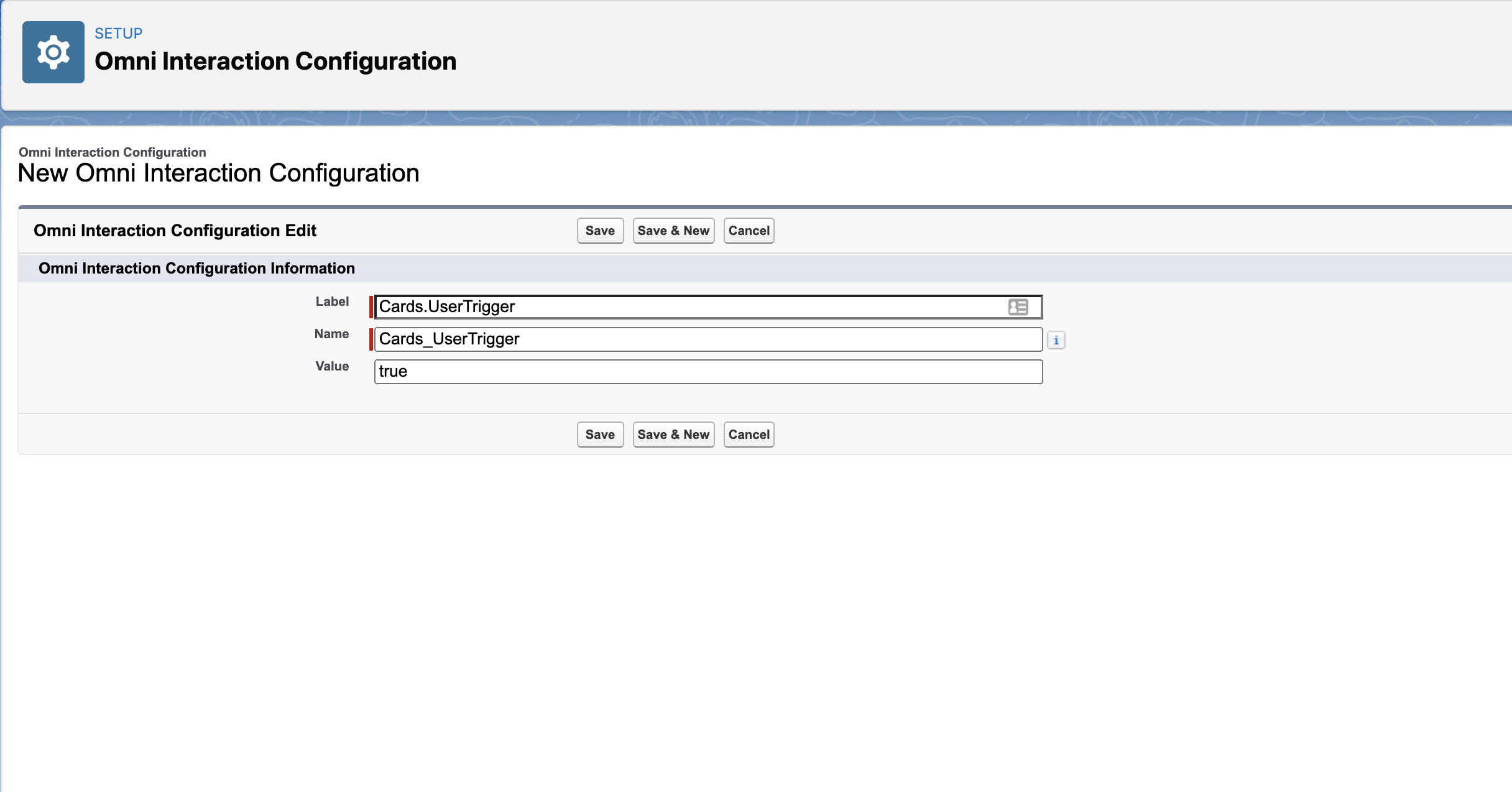Viewport: 1512px width, 792px height.
Task: Click the Value field label text
Action: click(x=333, y=366)
